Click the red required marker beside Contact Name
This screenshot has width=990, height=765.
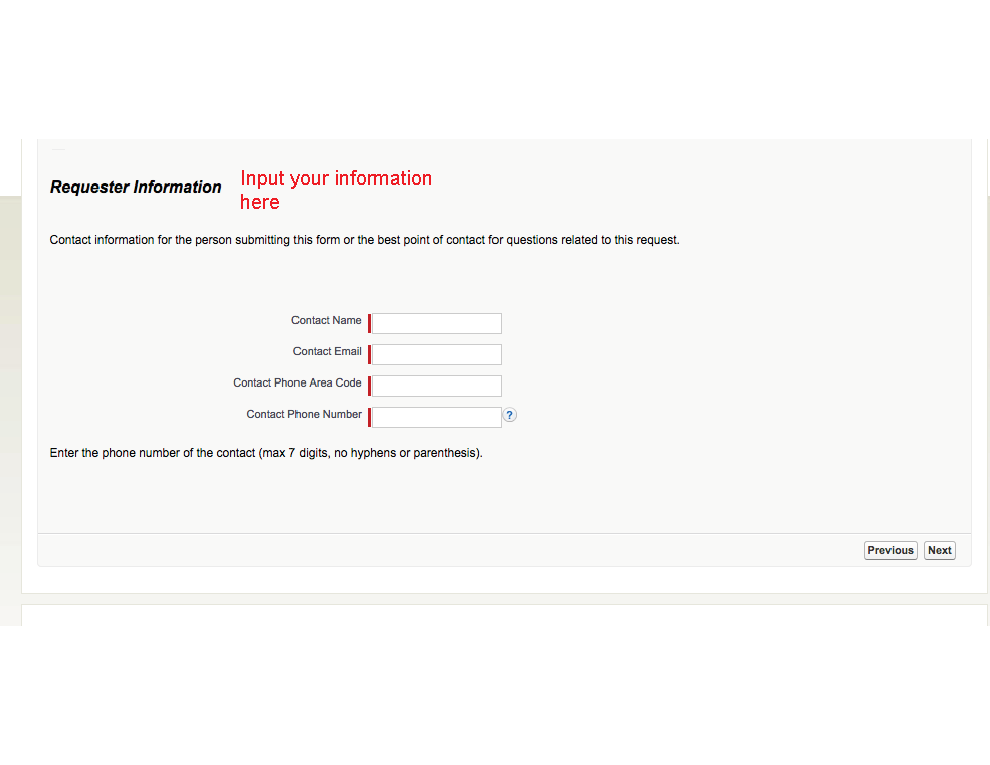369,322
